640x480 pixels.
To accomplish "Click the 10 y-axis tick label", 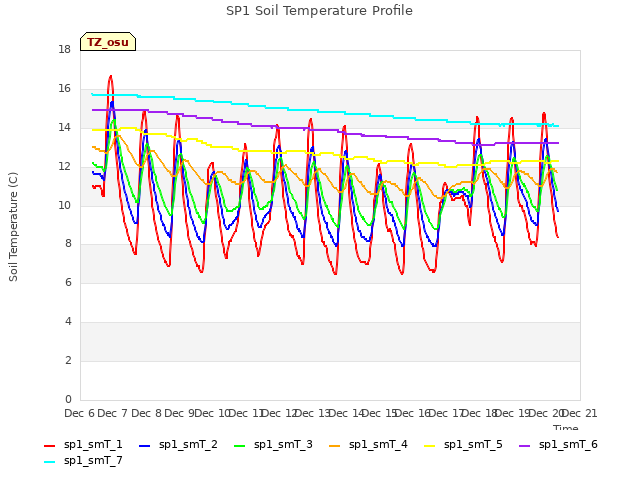I will pyautogui.click(x=64, y=205).
